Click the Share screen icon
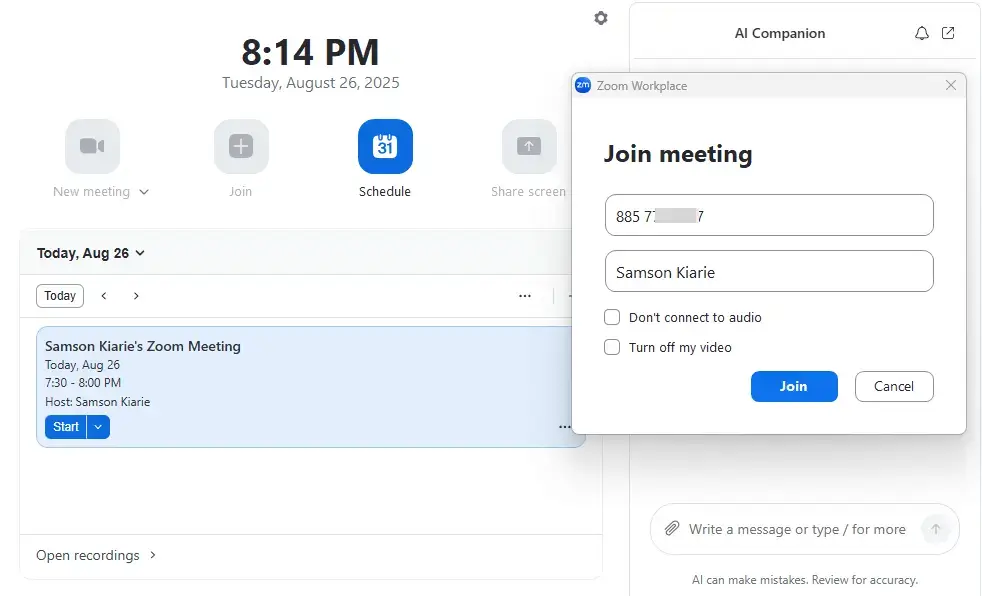 click(x=529, y=147)
